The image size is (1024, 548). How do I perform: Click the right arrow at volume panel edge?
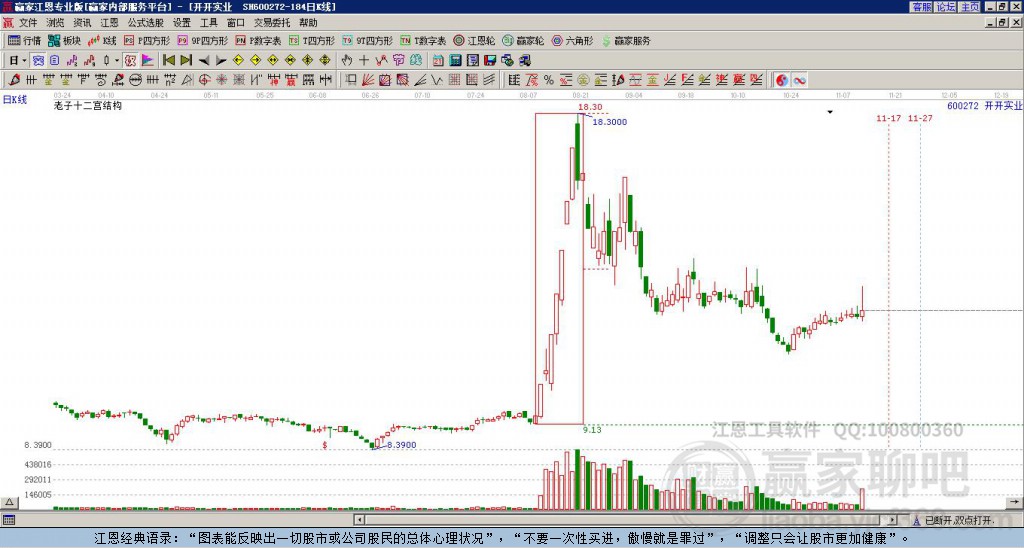click(x=1014, y=502)
